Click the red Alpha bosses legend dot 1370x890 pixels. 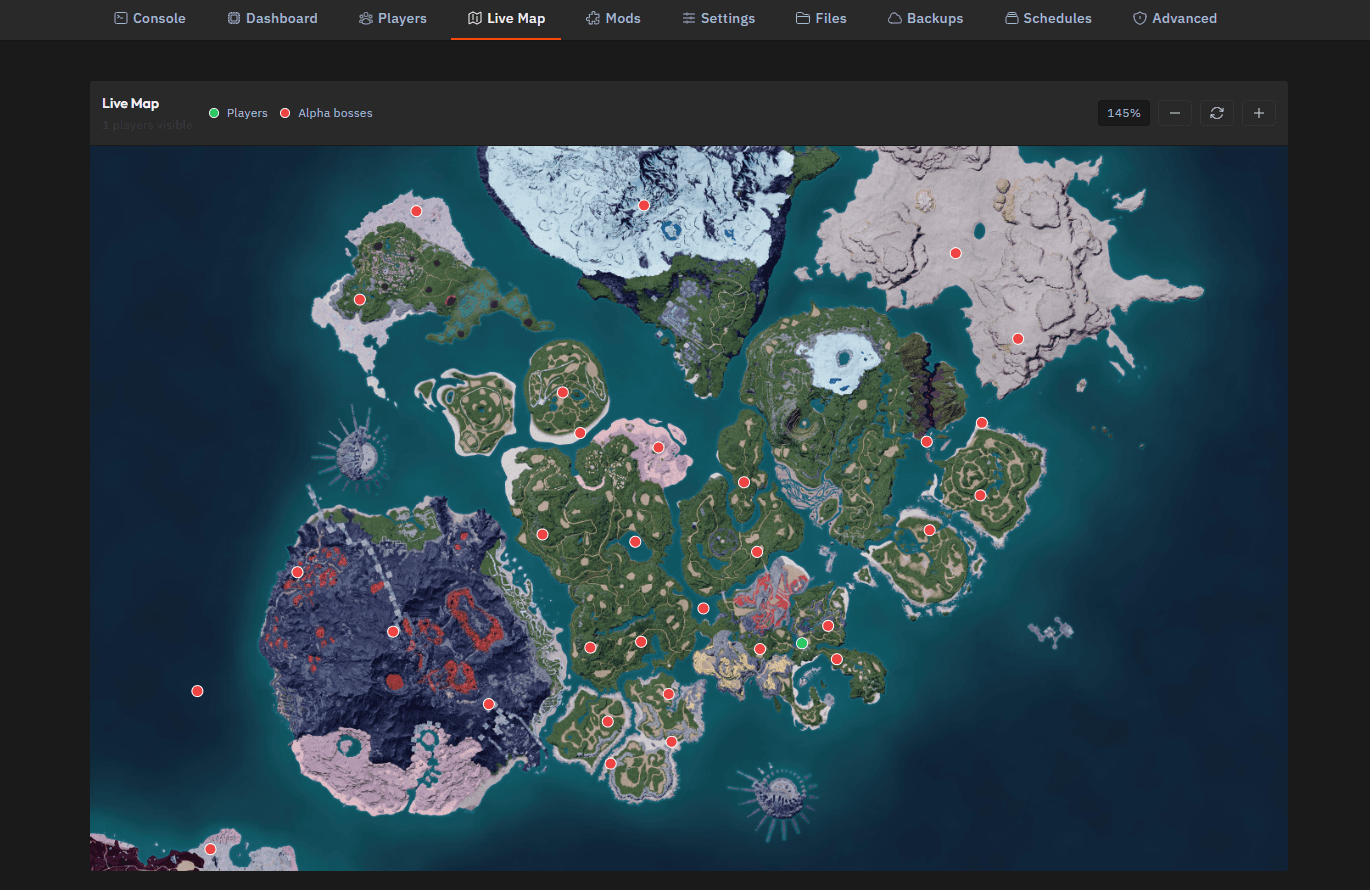[x=286, y=113]
